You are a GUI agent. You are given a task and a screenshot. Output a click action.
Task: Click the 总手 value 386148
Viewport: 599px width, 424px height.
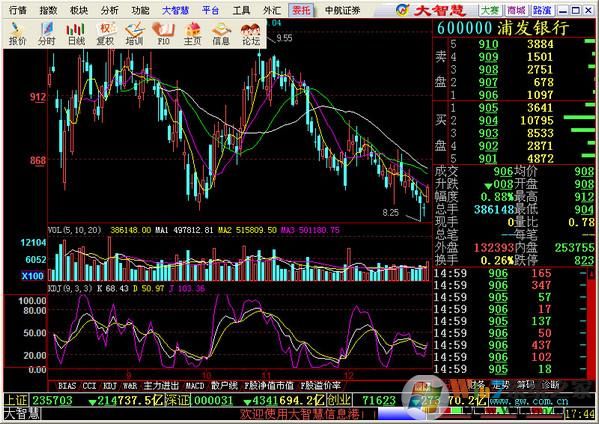point(494,210)
